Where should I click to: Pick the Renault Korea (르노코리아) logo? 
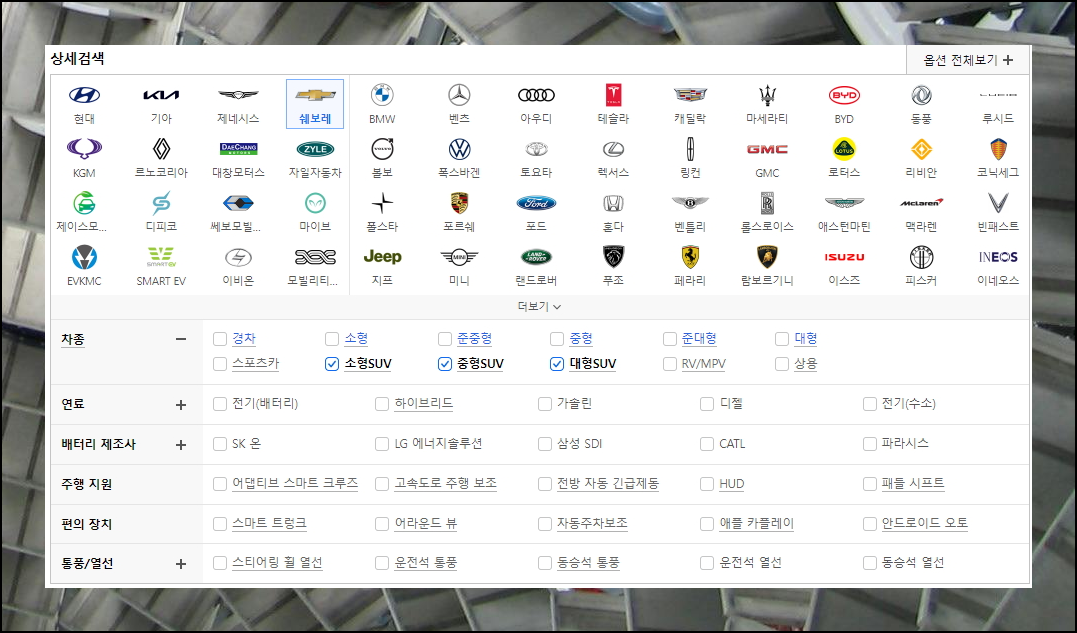point(161,148)
